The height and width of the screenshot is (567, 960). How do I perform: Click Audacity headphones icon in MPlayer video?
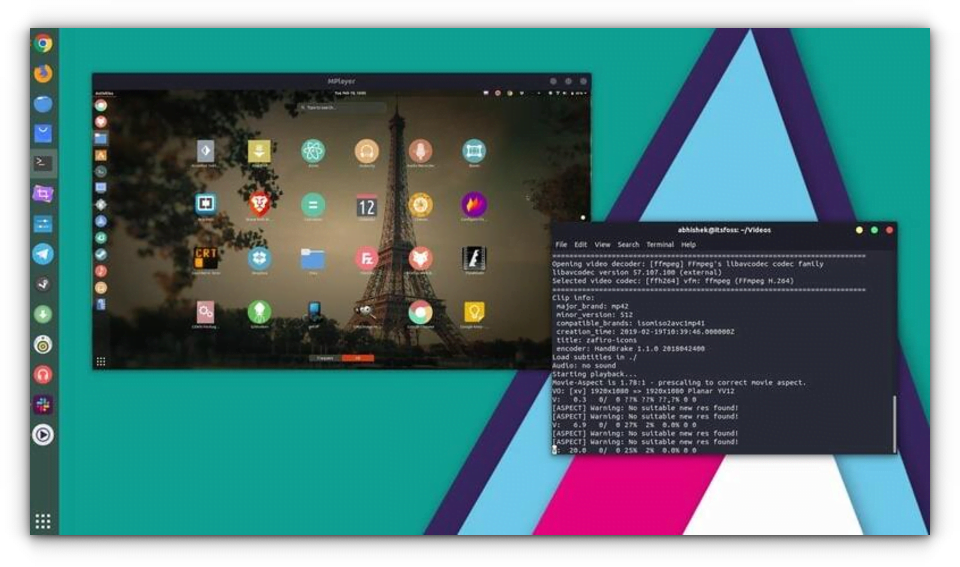tap(367, 151)
